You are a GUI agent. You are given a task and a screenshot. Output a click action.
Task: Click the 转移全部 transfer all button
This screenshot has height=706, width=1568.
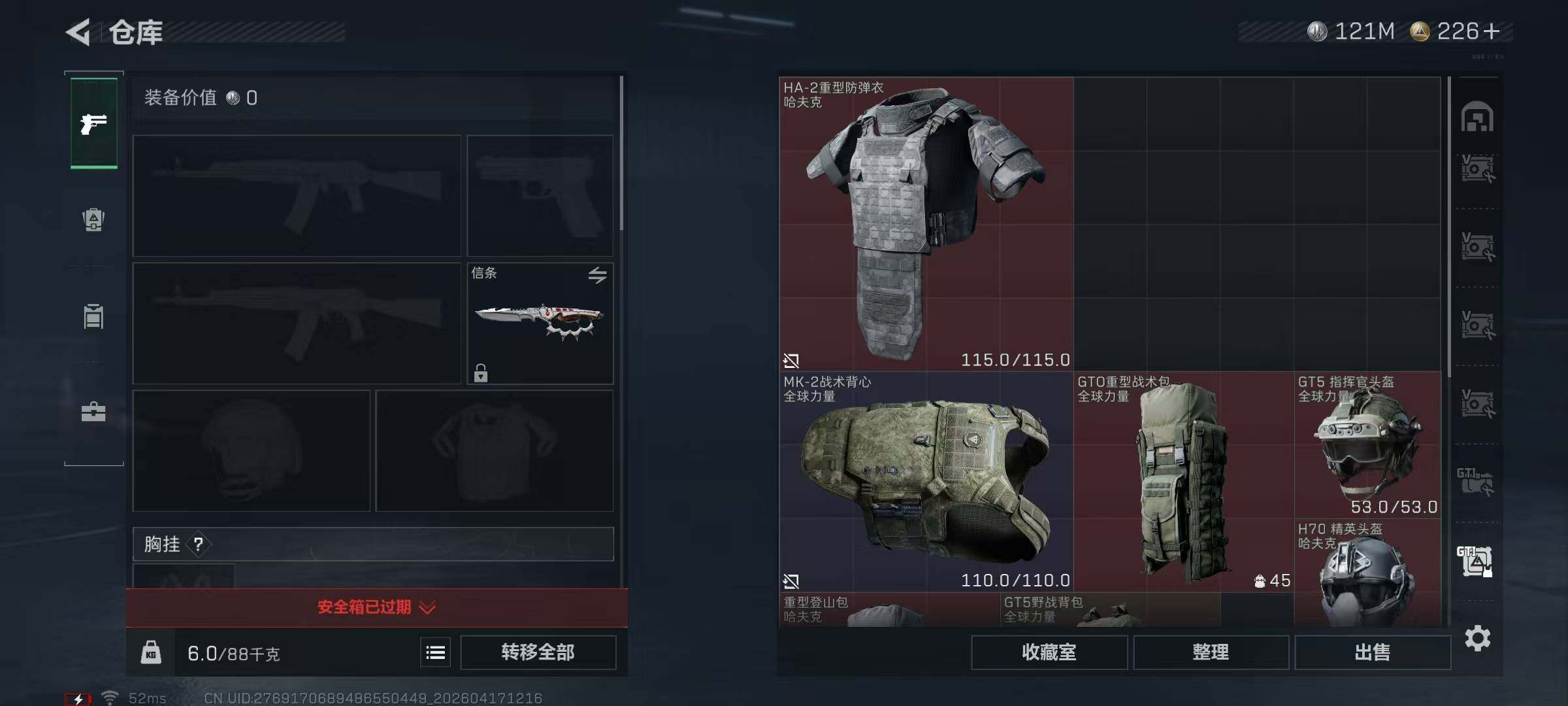point(538,652)
